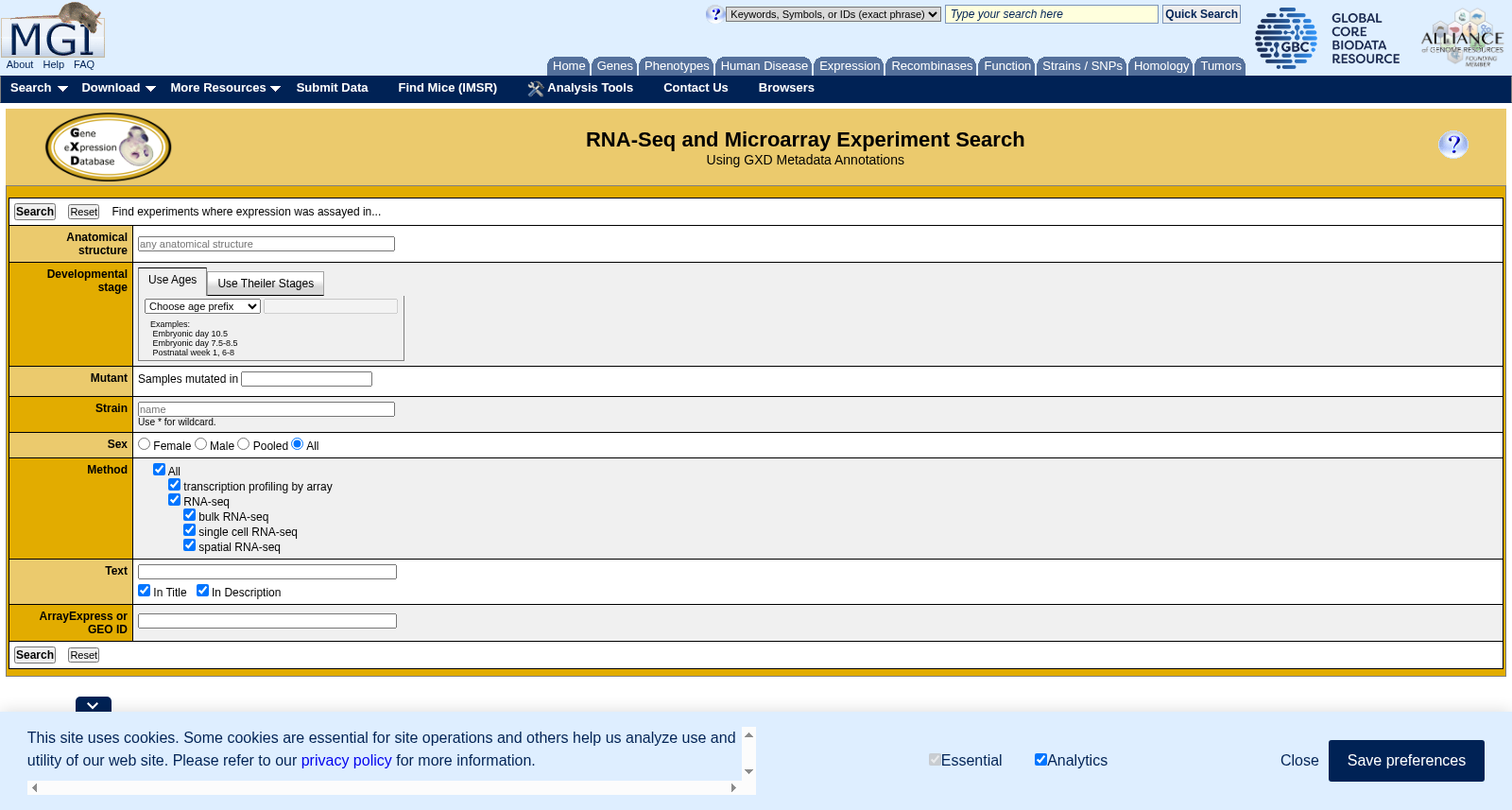Switch to the Use Theiler Stages tab
The width and height of the screenshot is (1512, 810).
(x=266, y=284)
